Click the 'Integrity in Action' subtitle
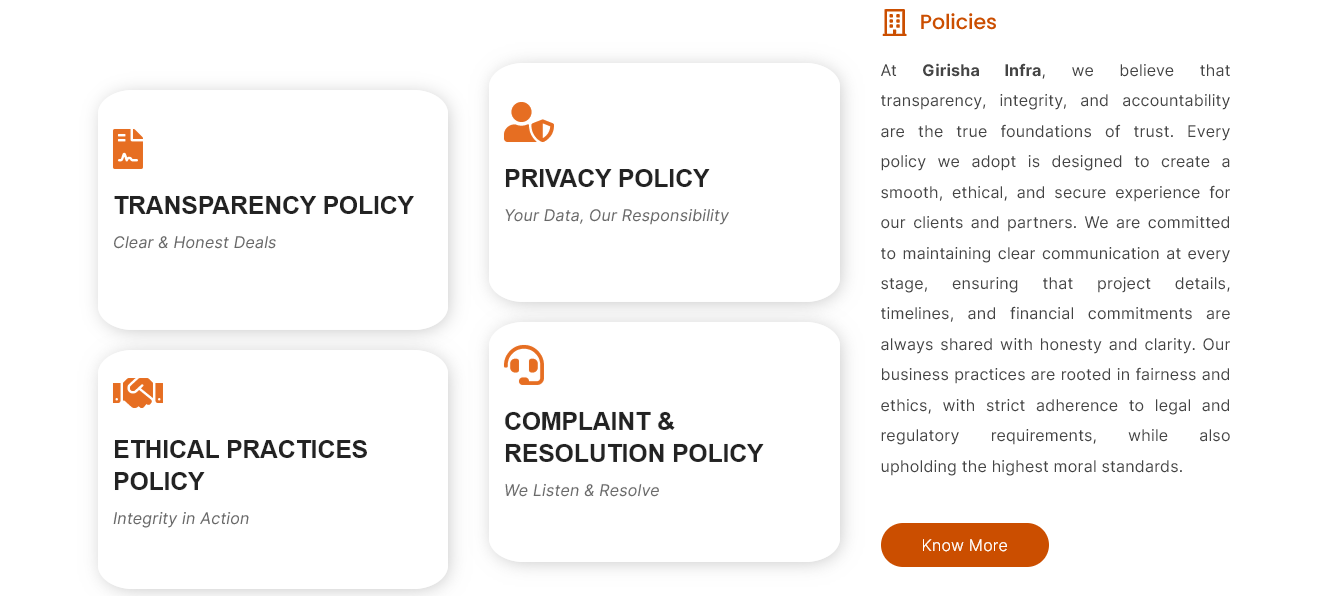Screen dimensions: 1338x596 tap(181, 519)
